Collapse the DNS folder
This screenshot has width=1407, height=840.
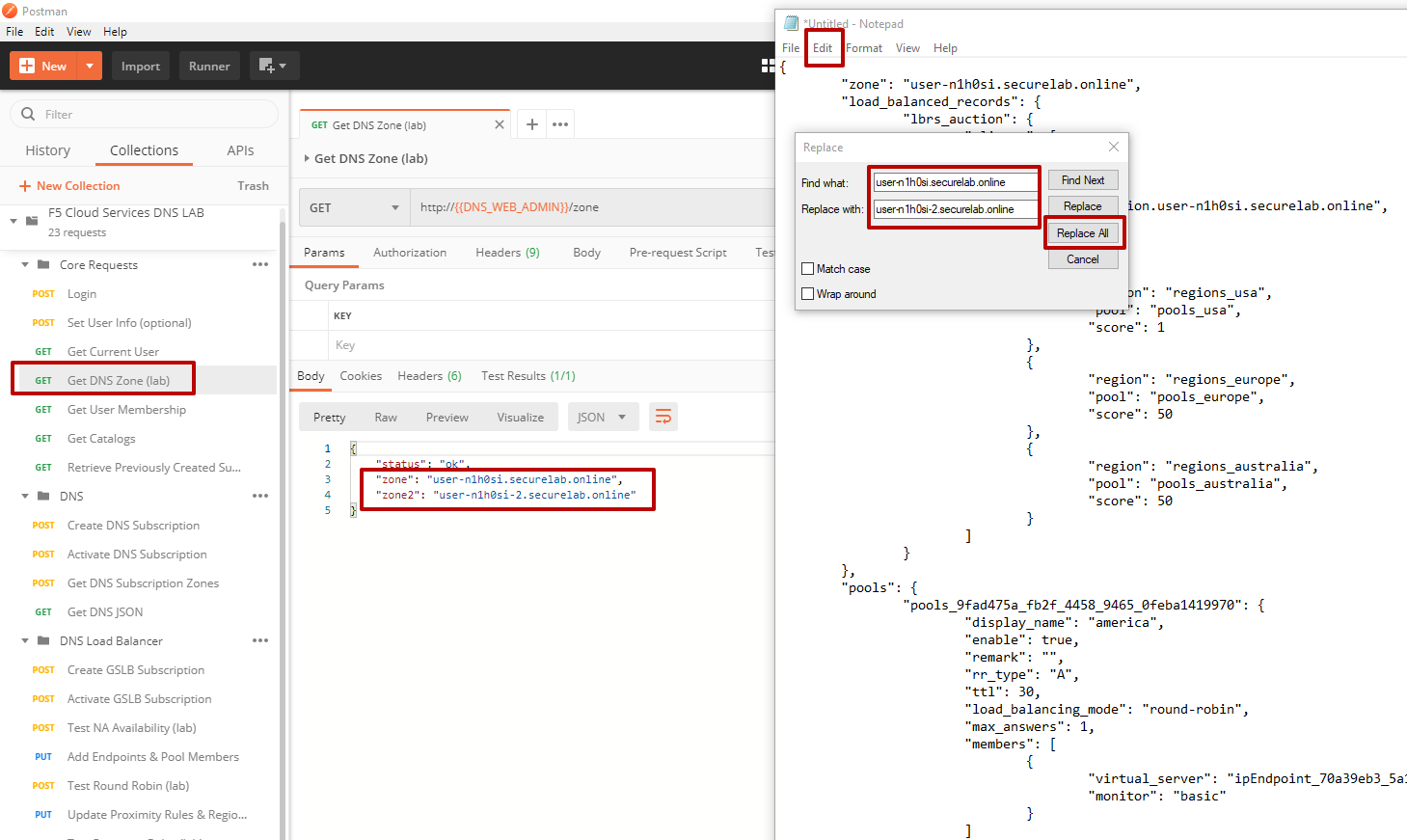coord(25,496)
